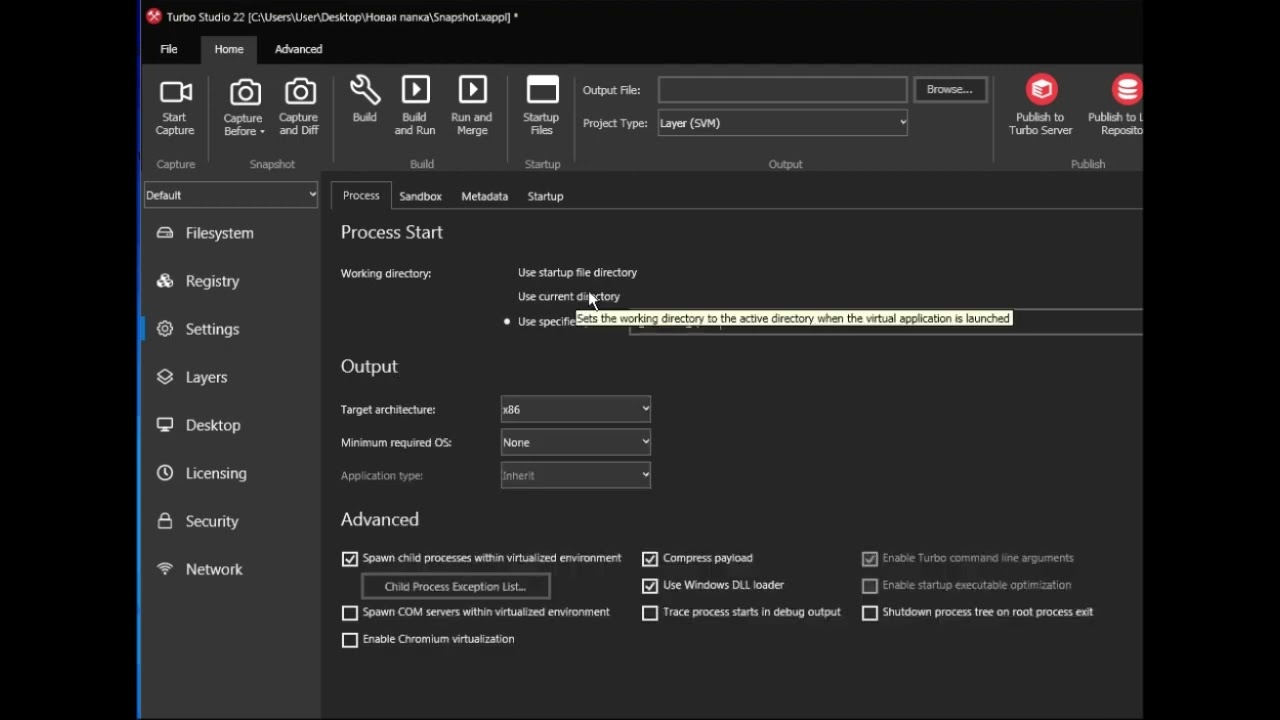Open the Desktop section
1280x720 pixels.
tap(213, 425)
